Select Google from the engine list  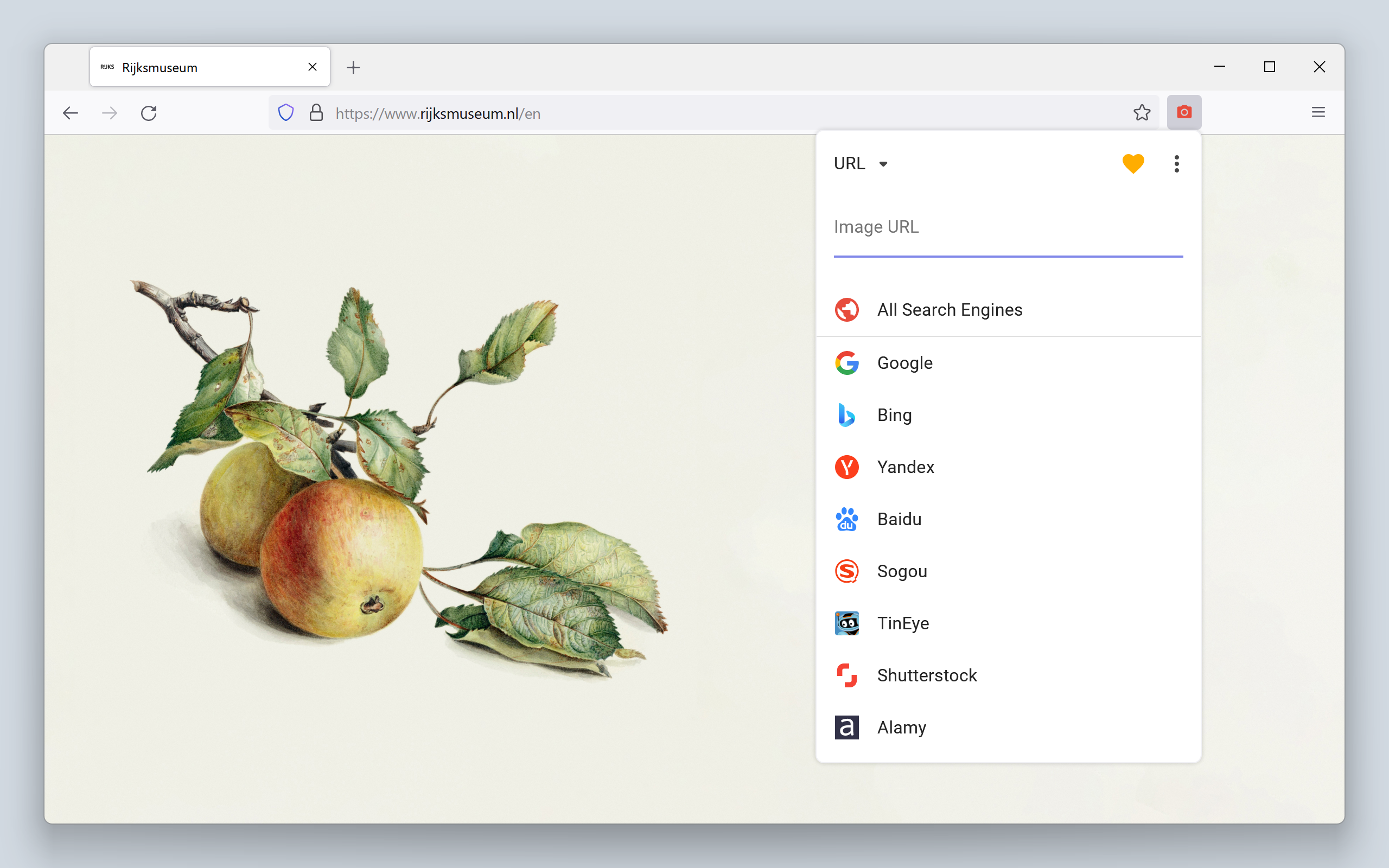pyautogui.click(x=904, y=363)
